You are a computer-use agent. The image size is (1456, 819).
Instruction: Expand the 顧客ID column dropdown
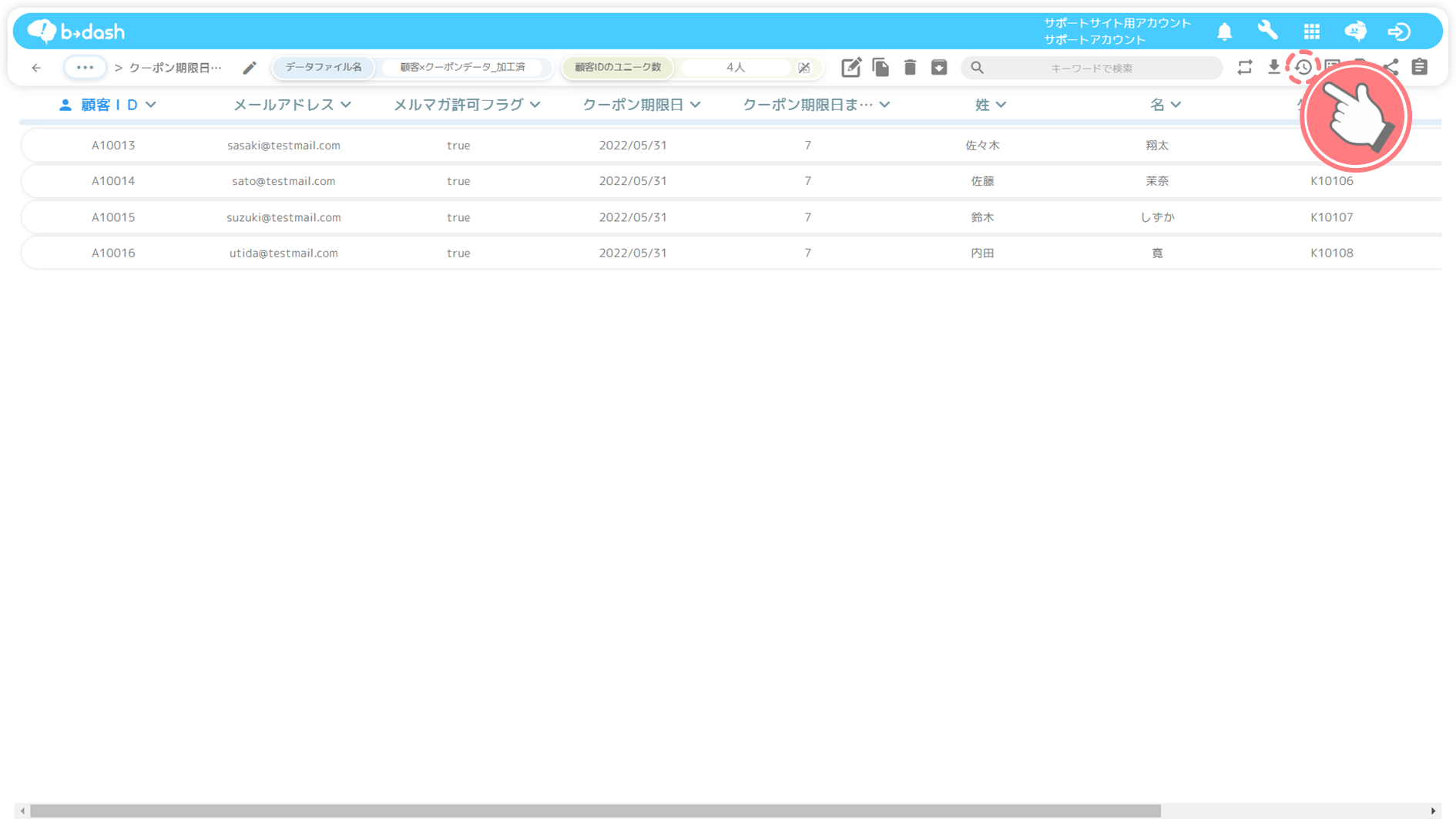pos(151,105)
